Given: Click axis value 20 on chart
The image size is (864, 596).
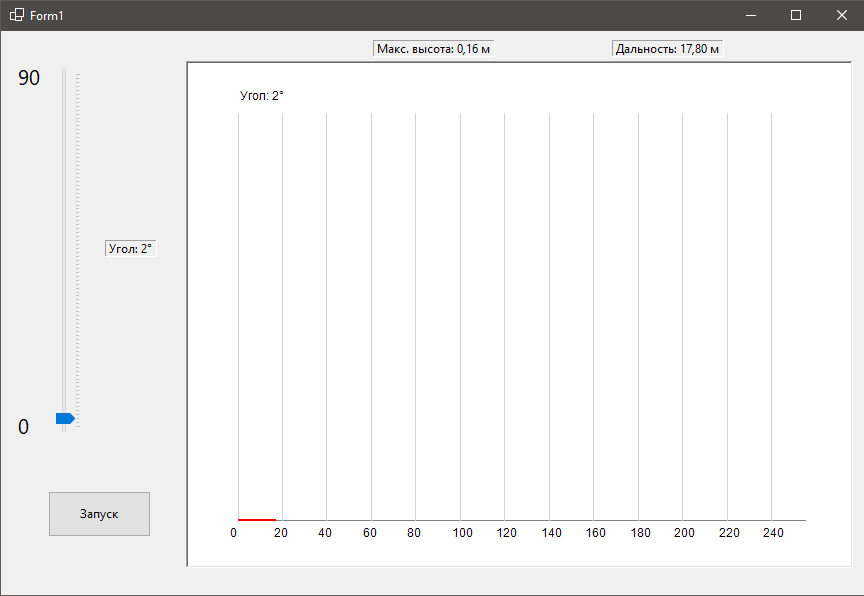Looking at the screenshot, I should pos(281,533).
